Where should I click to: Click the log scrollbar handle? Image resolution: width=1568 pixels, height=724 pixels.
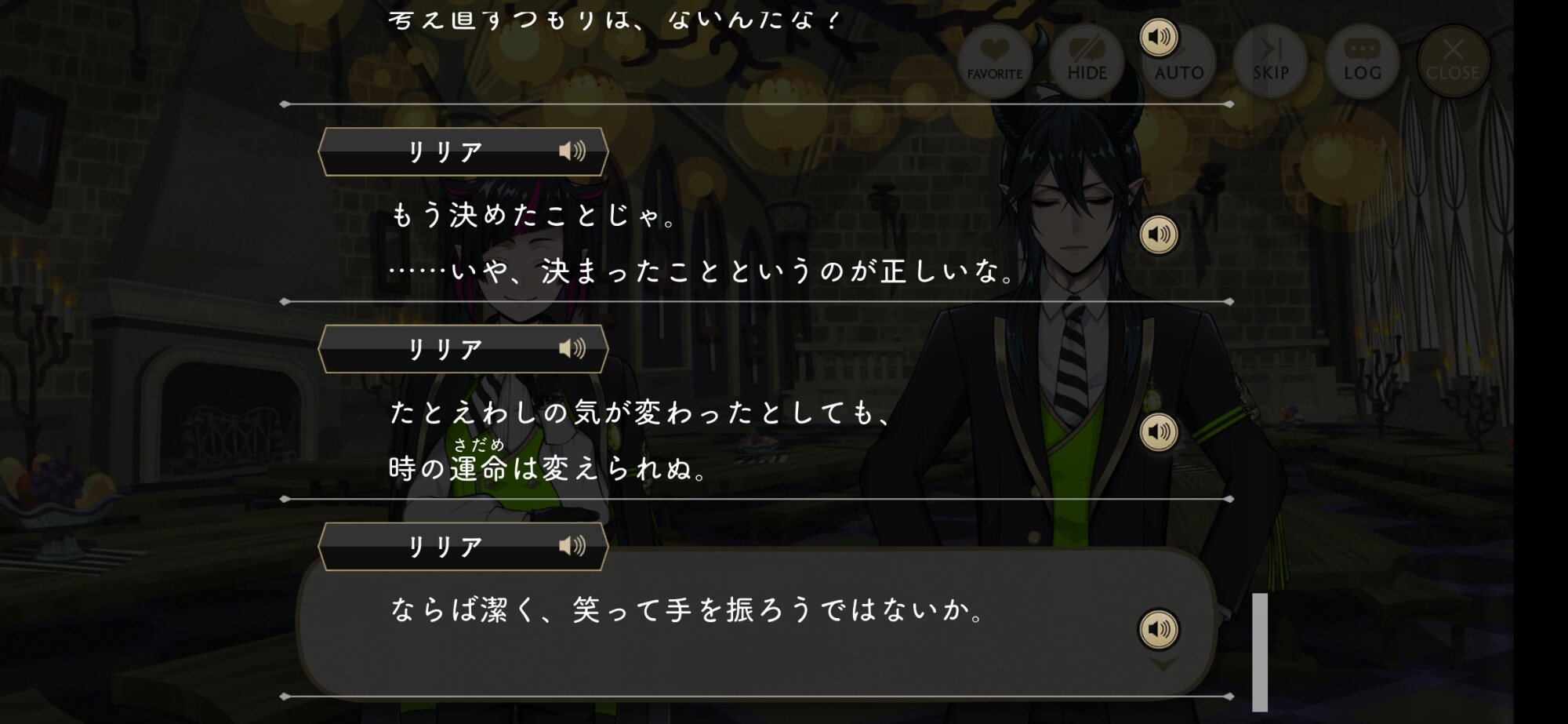pyautogui.click(x=1260, y=652)
